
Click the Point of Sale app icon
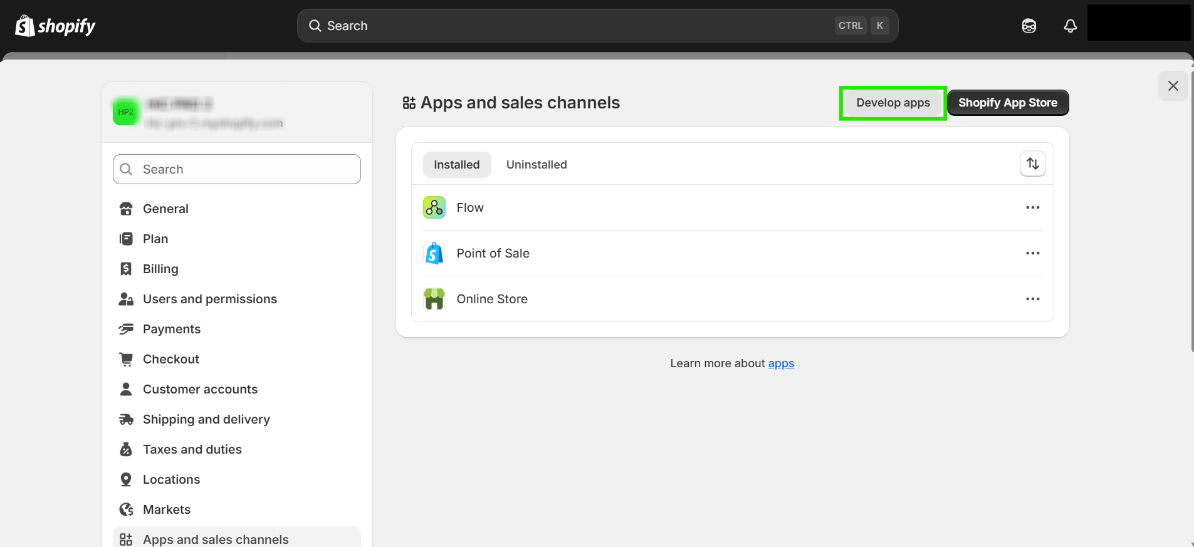[434, 254]
